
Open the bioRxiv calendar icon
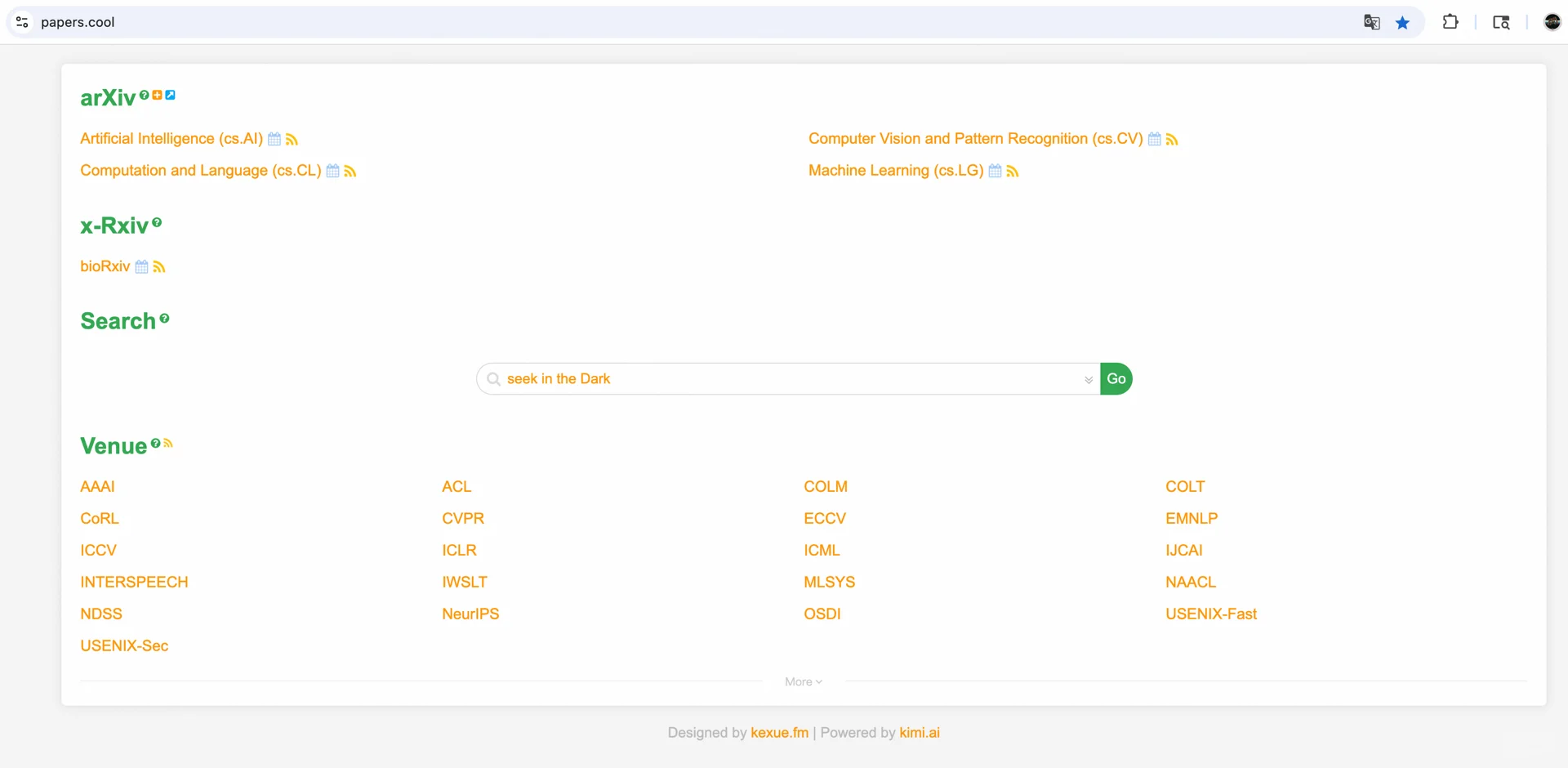[x=141, y=267]
